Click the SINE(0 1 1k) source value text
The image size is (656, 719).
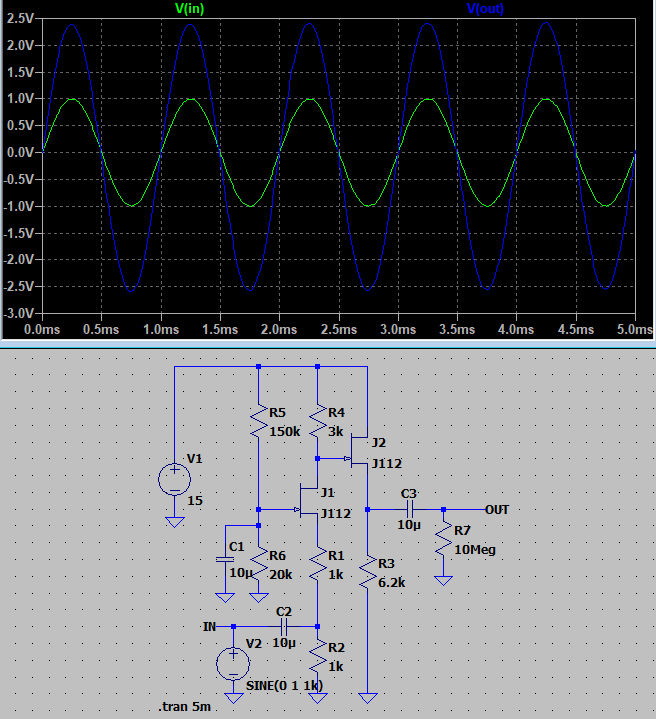pyautogui.click(x=284, y=686)
